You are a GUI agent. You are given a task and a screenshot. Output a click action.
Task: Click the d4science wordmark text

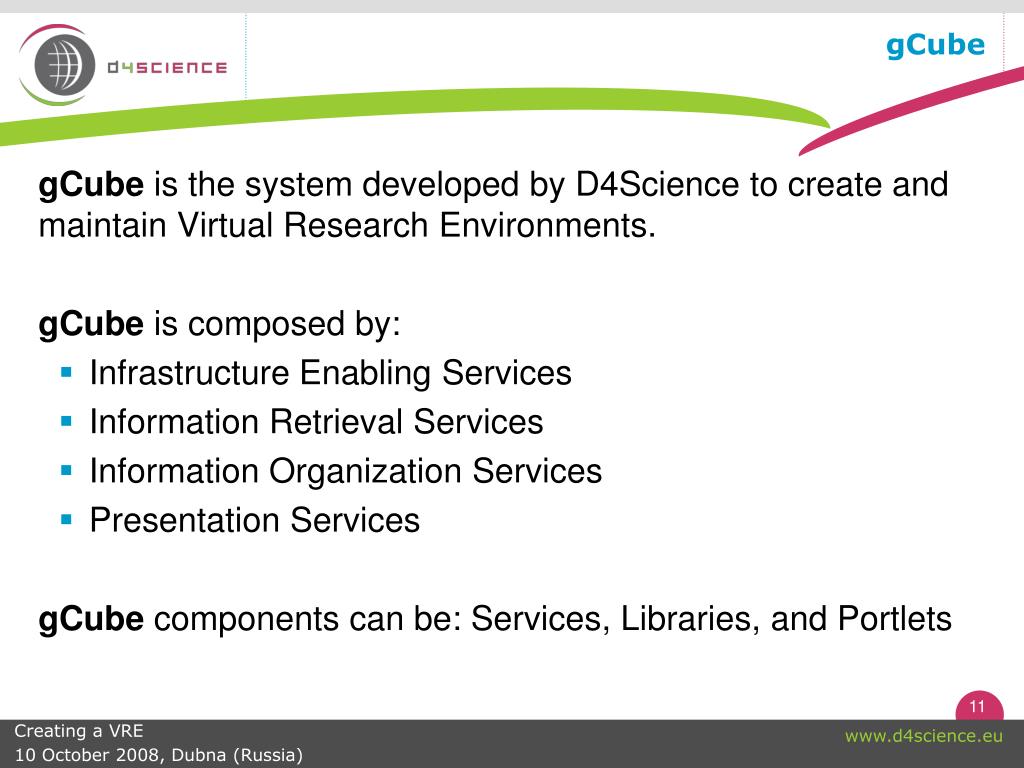[x=167, y=67]
